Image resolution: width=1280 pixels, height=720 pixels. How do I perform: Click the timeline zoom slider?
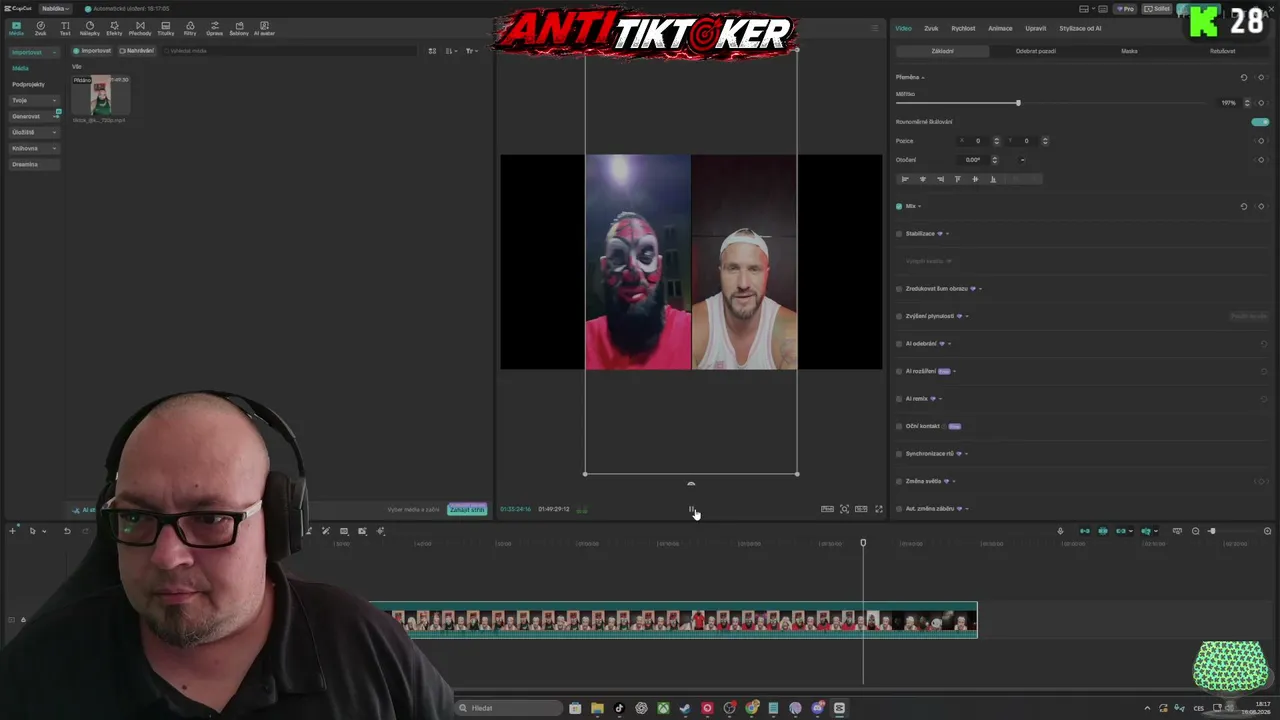click(x=1231, y=531)
